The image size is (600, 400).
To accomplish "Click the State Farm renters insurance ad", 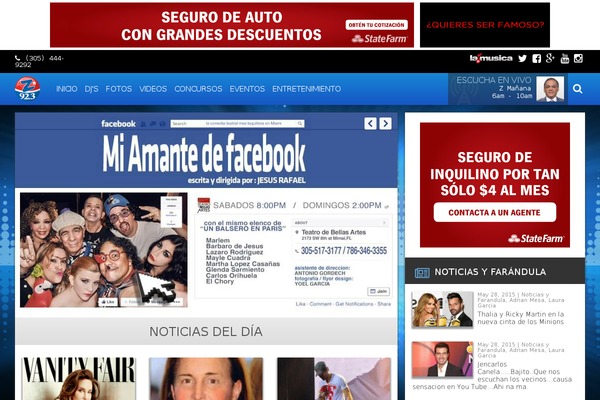I will point(495,185).
